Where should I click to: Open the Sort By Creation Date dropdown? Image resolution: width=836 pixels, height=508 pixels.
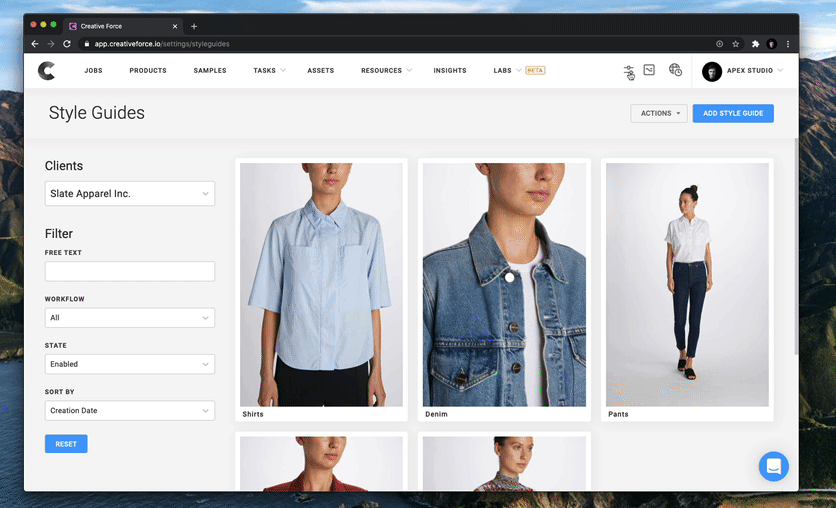coord(130,410)
